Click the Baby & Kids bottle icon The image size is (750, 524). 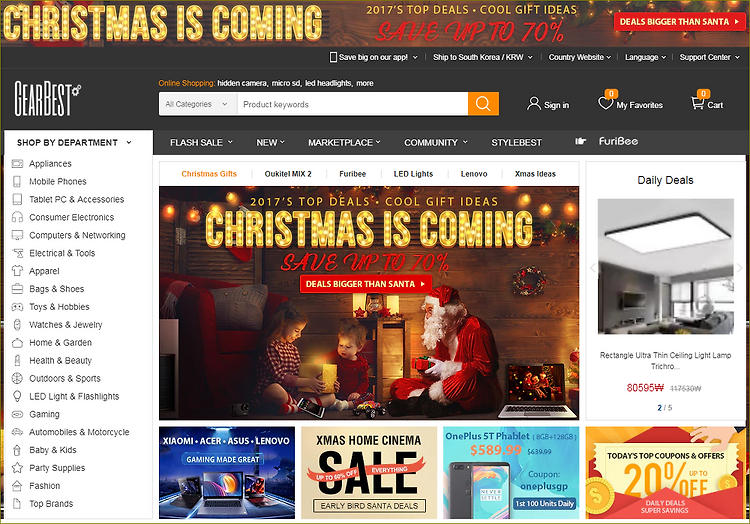(17, 450)
